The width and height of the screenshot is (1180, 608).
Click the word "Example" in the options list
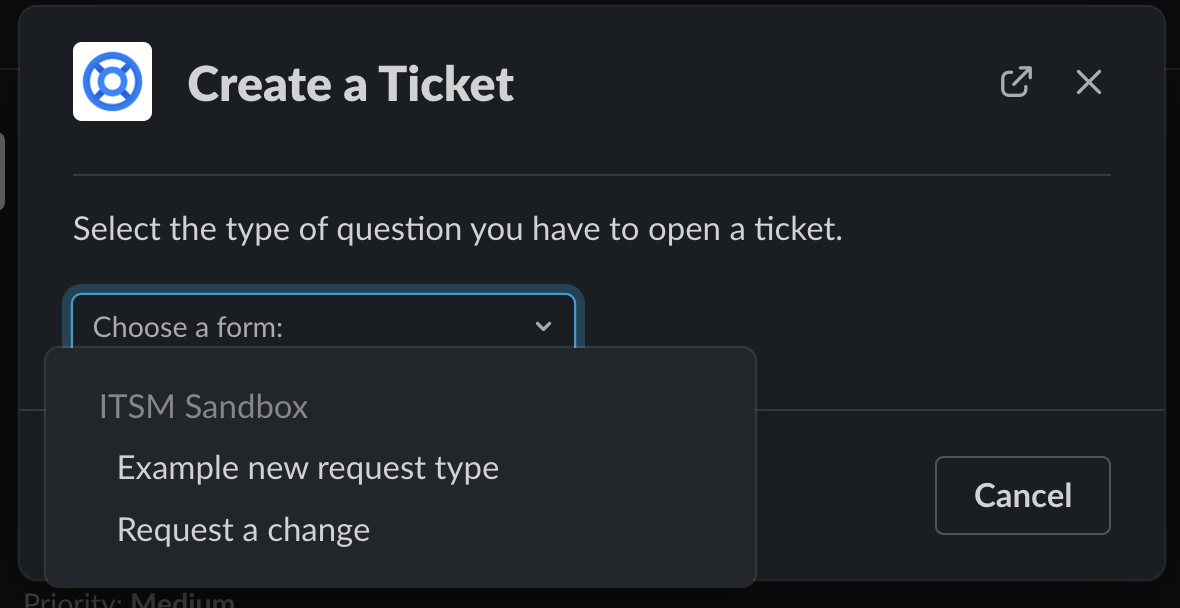click(x=178, y=468)
